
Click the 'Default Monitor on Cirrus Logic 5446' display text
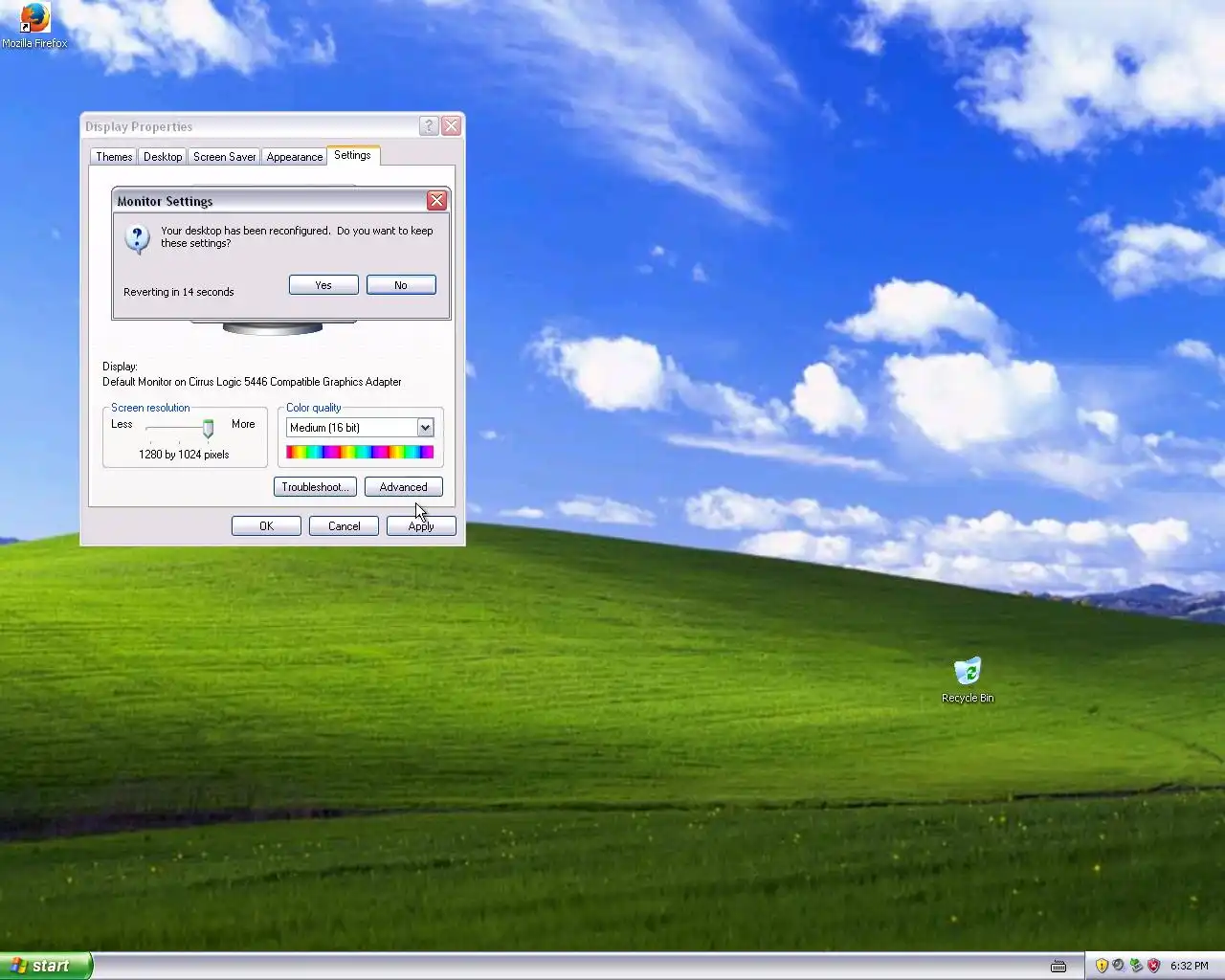coord(252,382)
